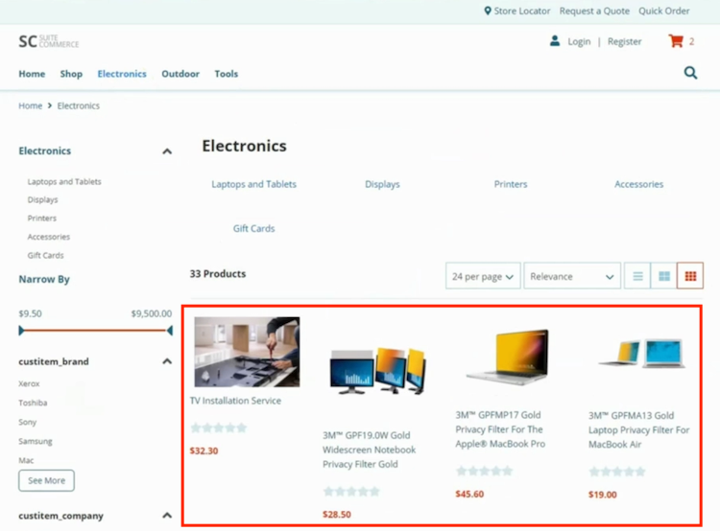
Task: Click the $28.50 price
Action: coord(337,514)
